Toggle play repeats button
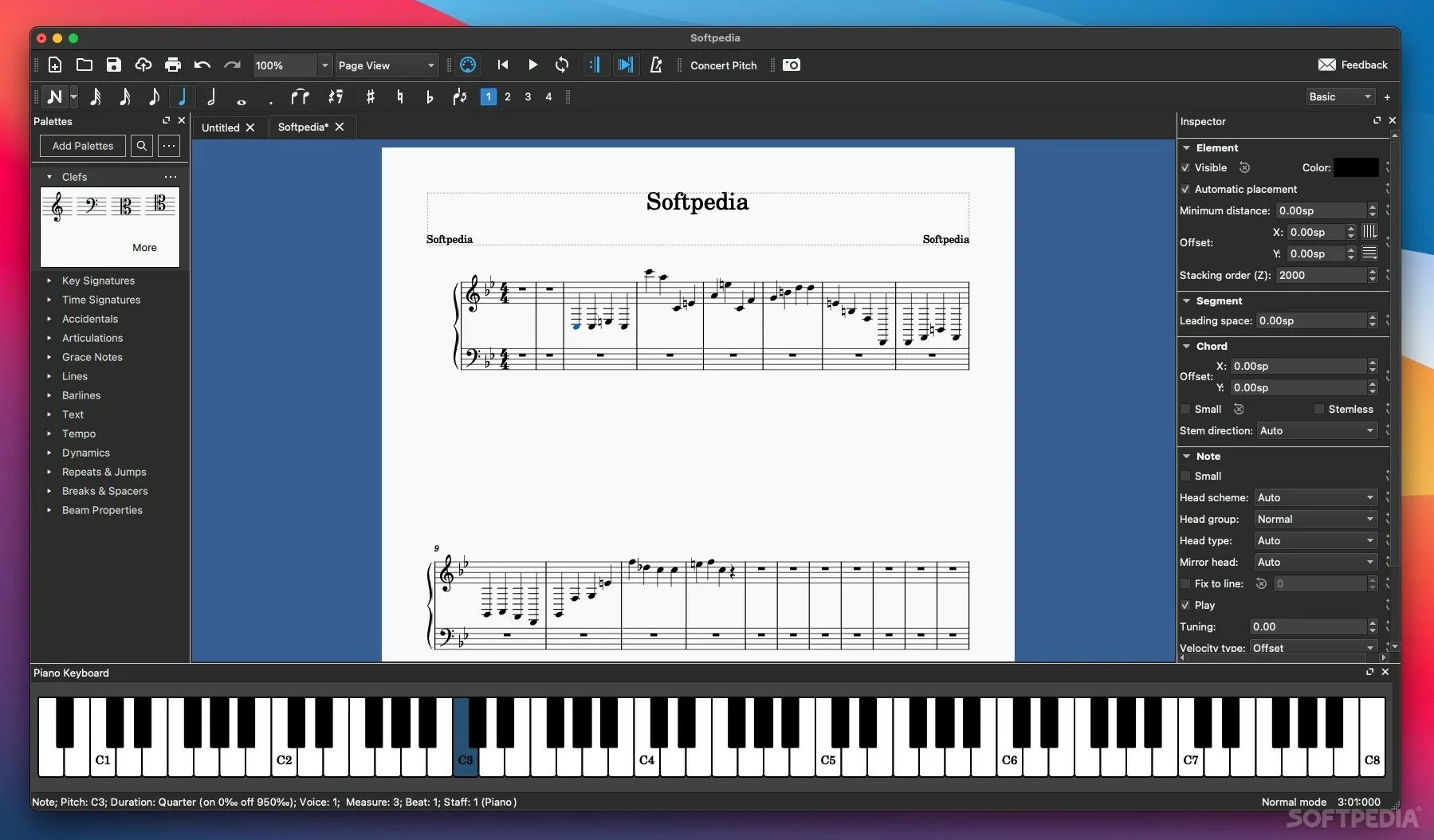The height and width of the screenshot is (840, 1434). point(595,65)
